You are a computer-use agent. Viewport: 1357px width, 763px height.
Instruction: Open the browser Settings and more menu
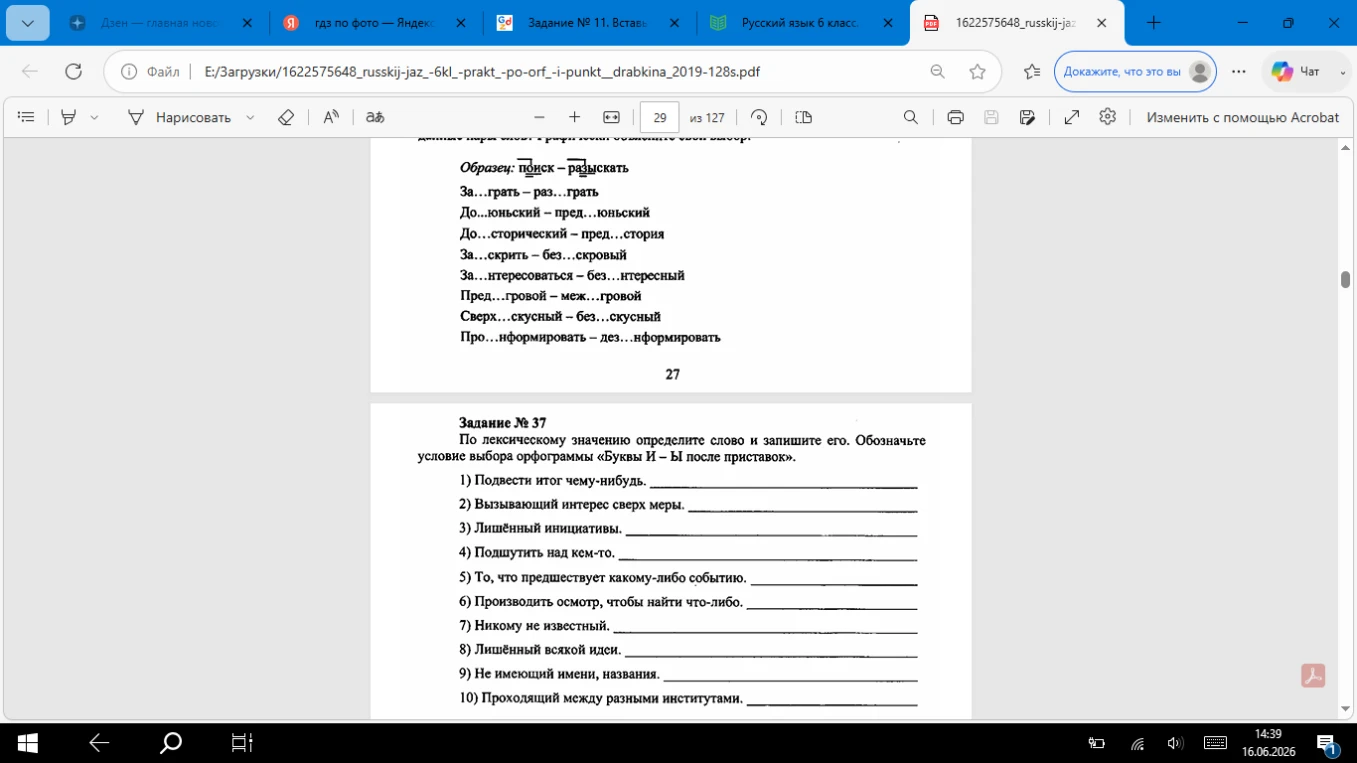(1239, 72)
